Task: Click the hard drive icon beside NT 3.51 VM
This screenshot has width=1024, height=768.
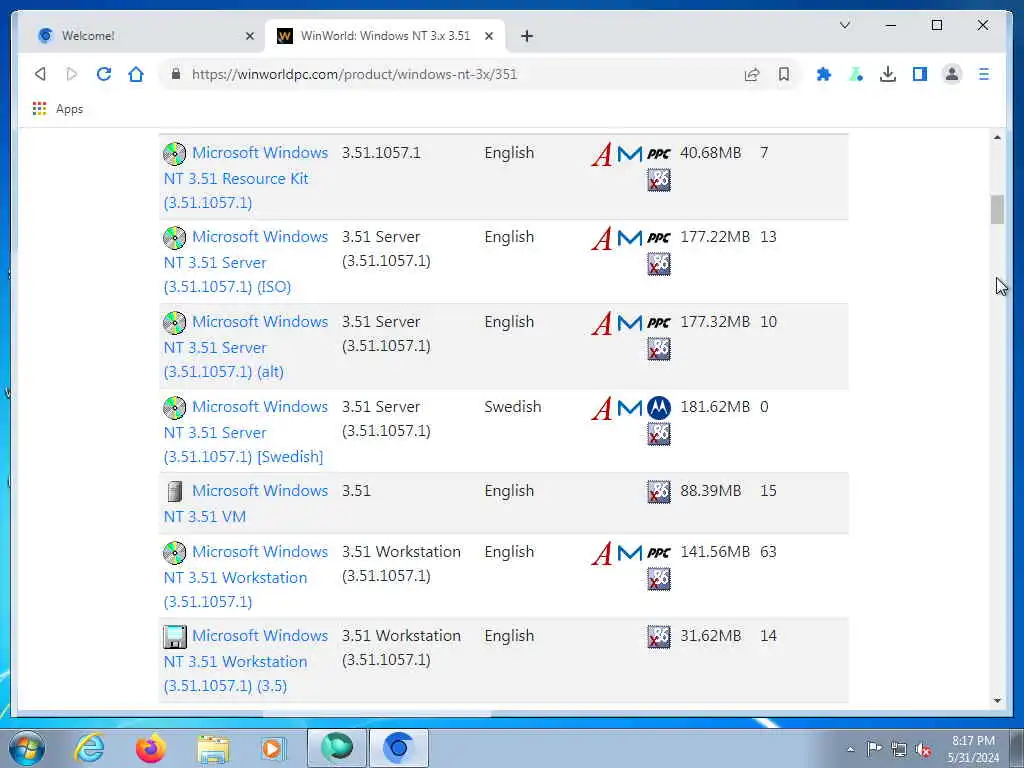Action: (174, 492)
